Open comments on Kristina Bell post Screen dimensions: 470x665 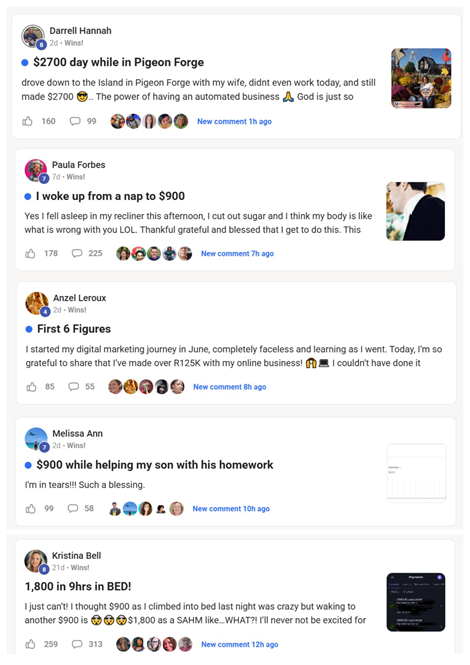[77, 644]
